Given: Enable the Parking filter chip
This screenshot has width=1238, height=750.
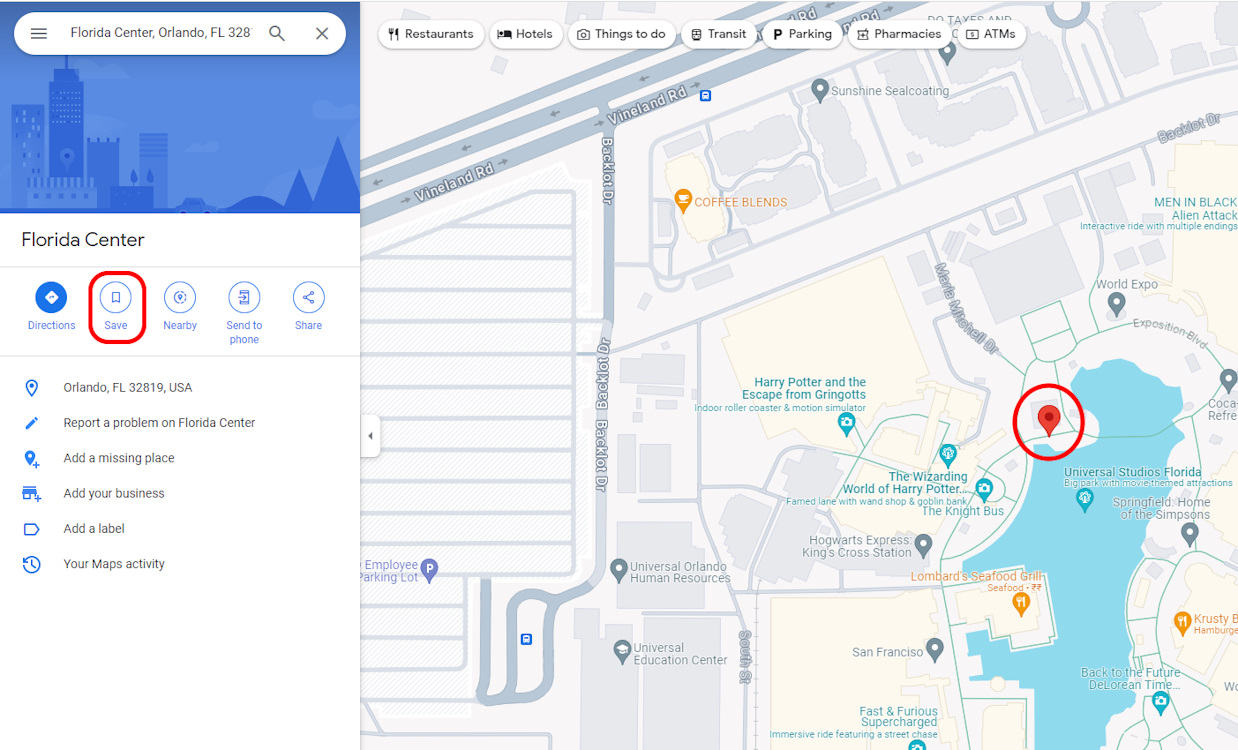Looking at the screenshot, I should tap(802, 34).
